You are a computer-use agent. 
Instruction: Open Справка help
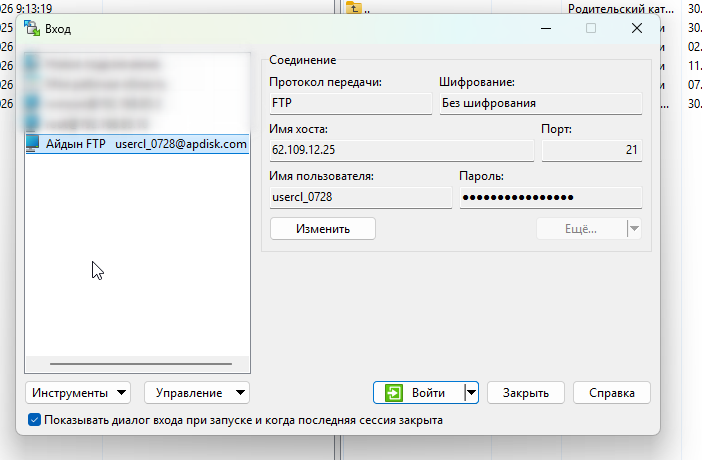click(612, 393)
